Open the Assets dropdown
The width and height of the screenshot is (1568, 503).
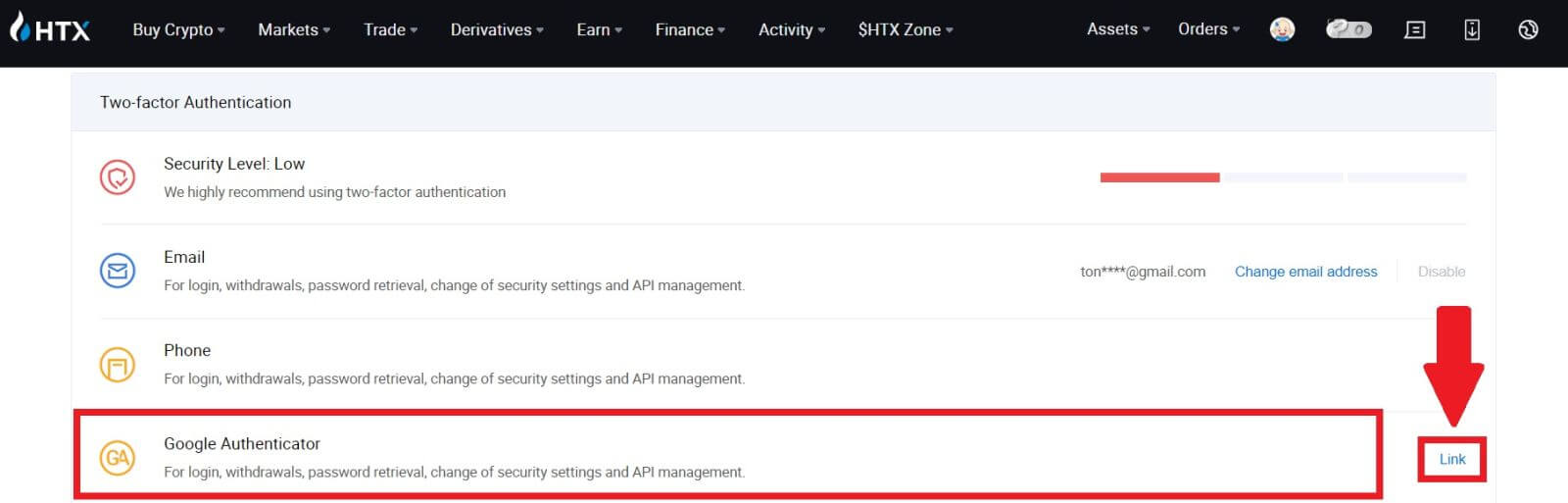(x=1117, y=29)
